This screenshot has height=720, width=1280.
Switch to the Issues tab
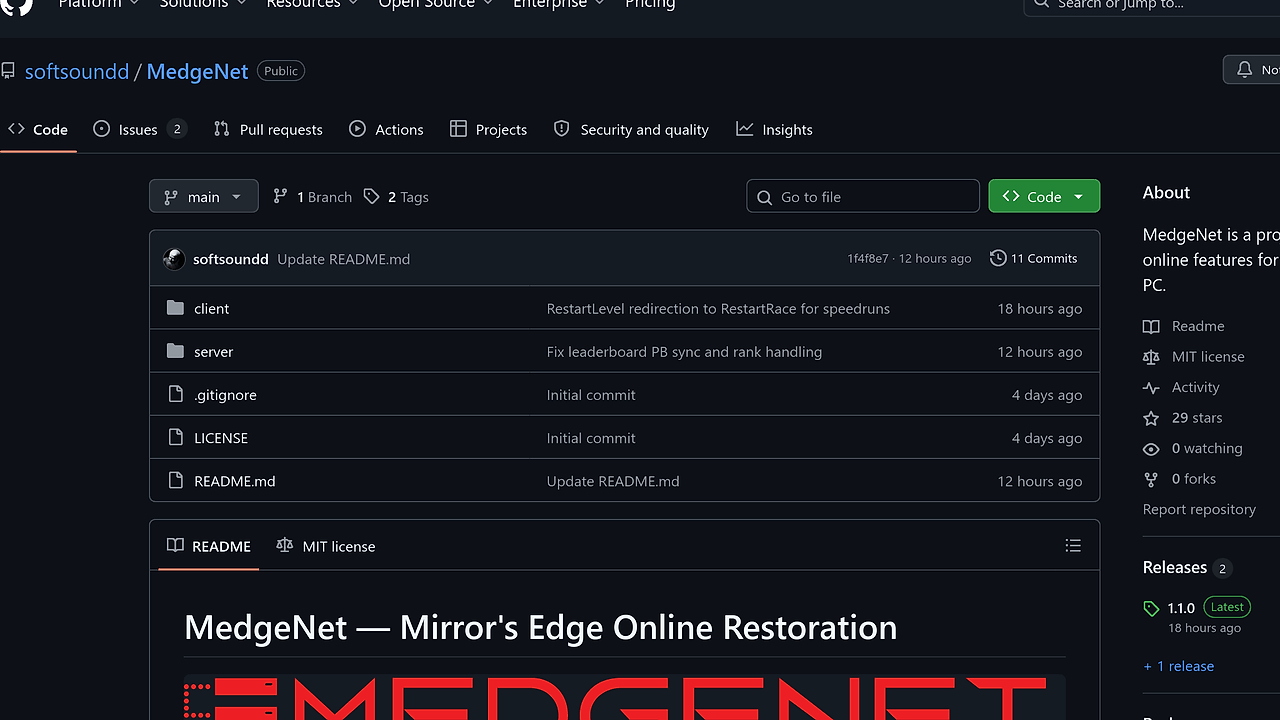tap(139, 129)
